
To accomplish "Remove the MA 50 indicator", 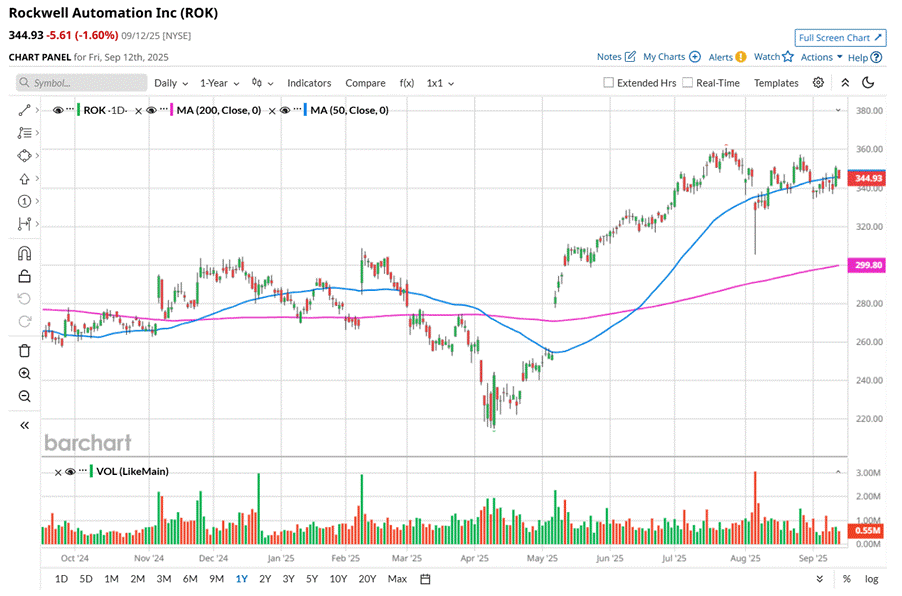I will (272, 111).
